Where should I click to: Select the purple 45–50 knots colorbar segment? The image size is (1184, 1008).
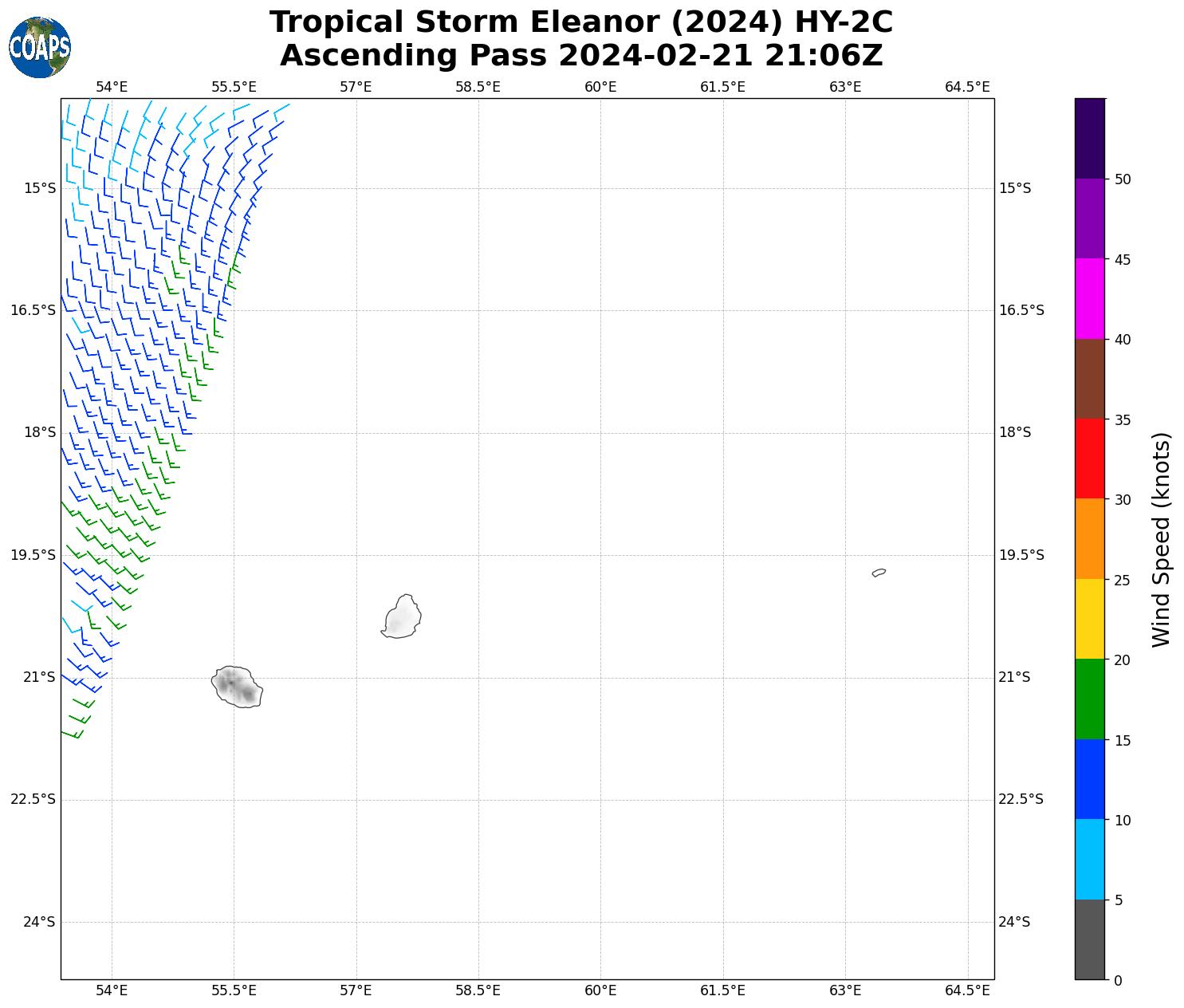(1089, 219)
